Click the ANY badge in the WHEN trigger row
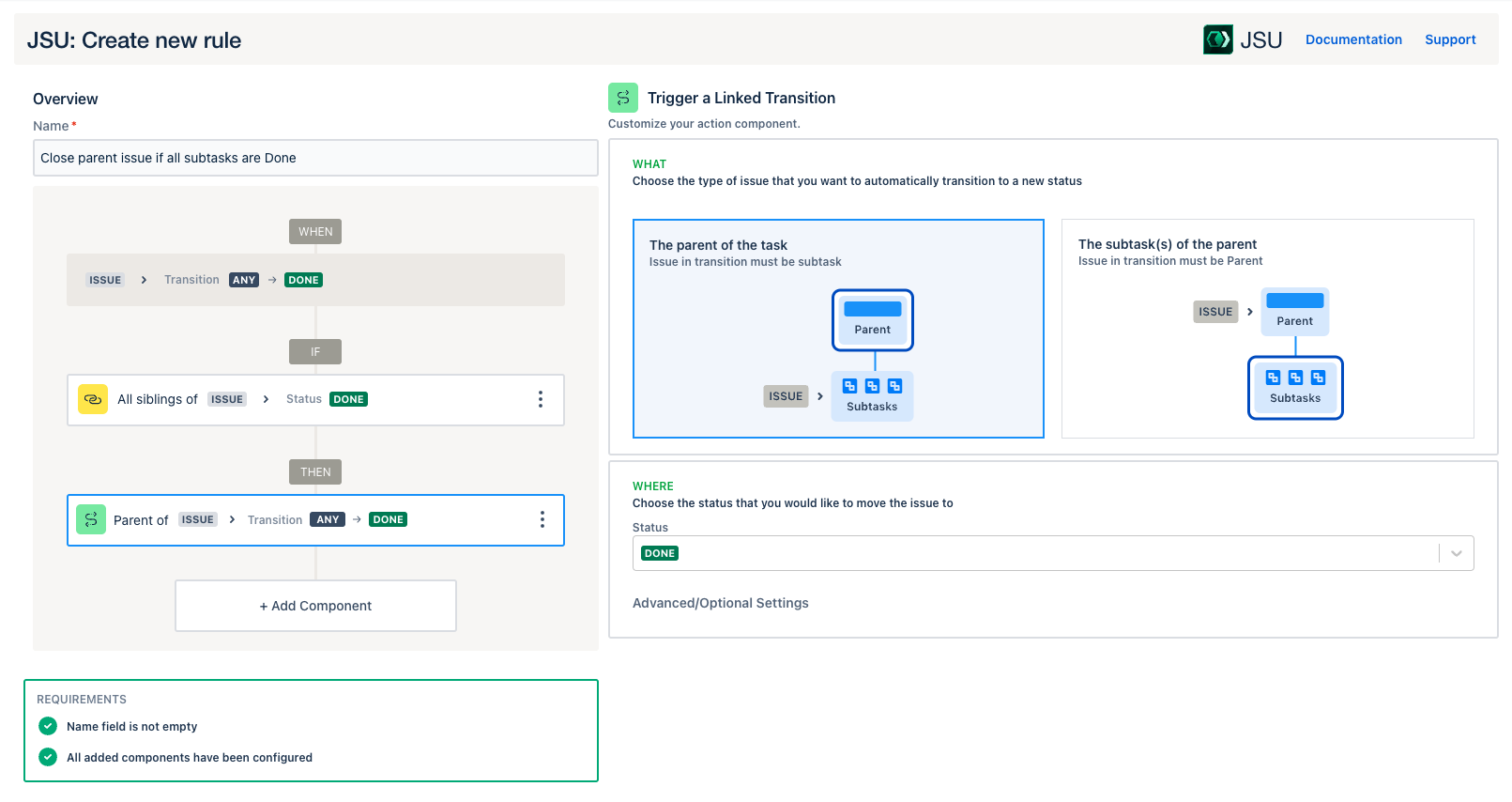The width and height of the screenshot is (1512, 802). click(244, 280)
